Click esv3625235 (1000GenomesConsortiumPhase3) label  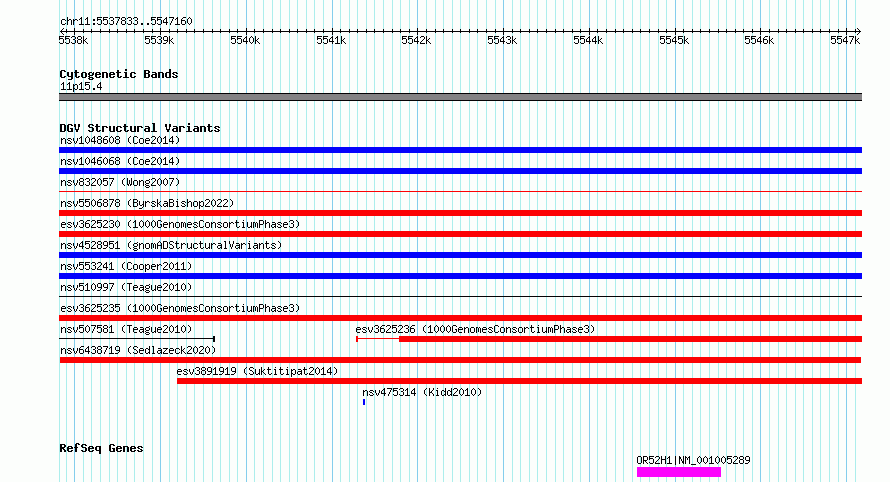click(x=180, y=308)
